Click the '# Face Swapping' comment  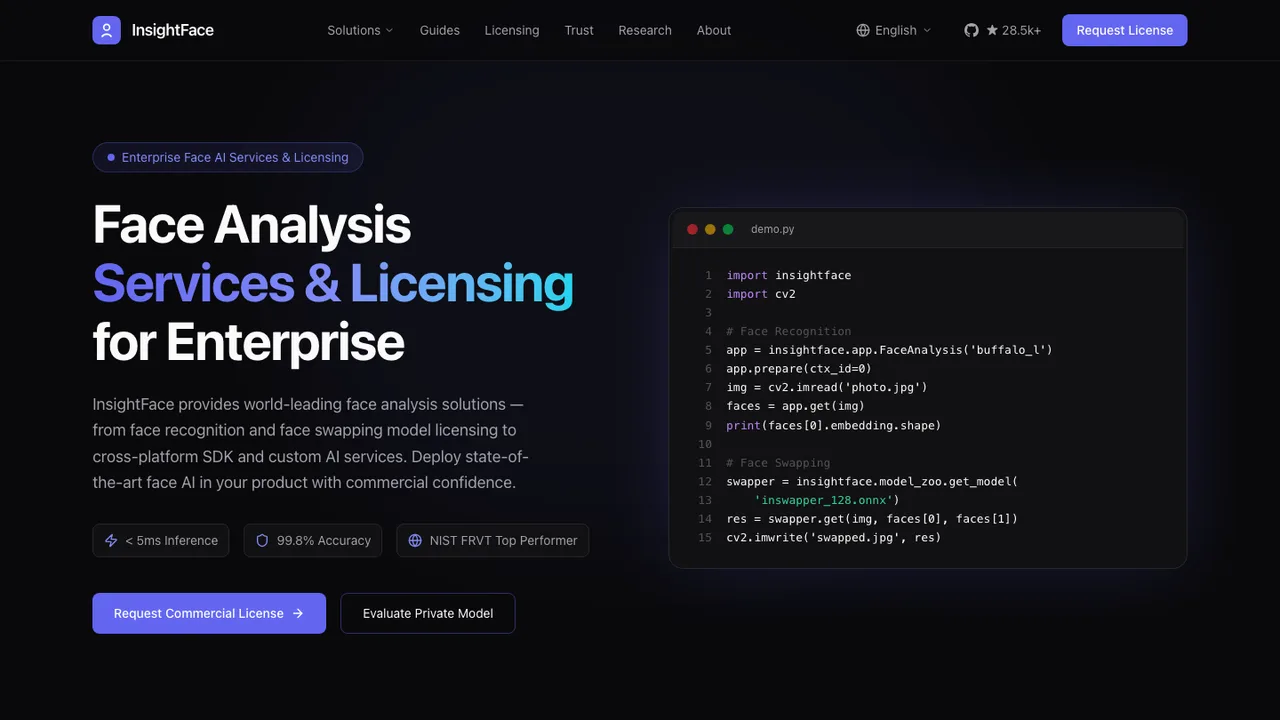tap(779, 463)
